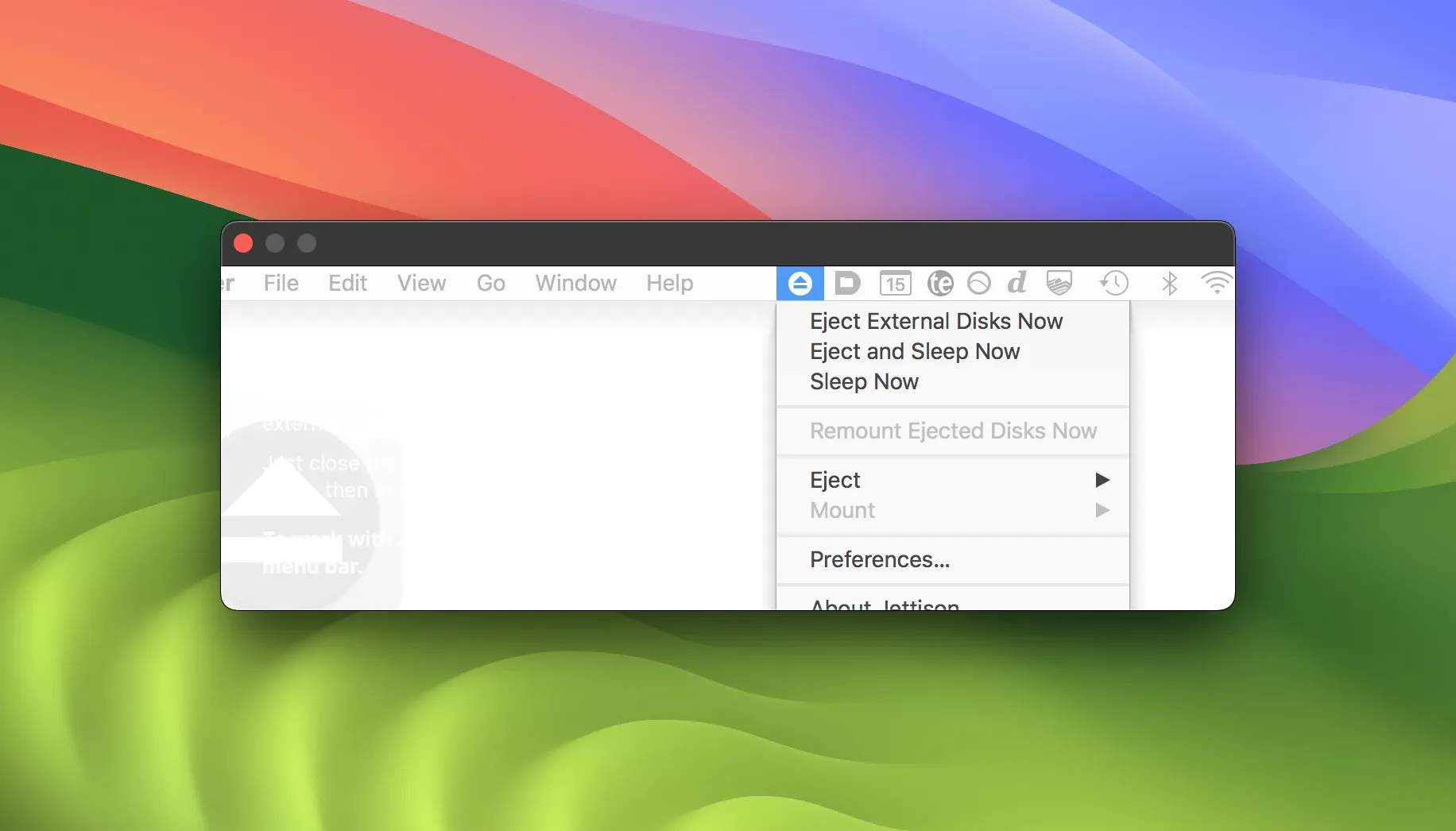Open the Wi-Fi status menu
This screenshot has height=831, width=1456.
pos(1216,284)
